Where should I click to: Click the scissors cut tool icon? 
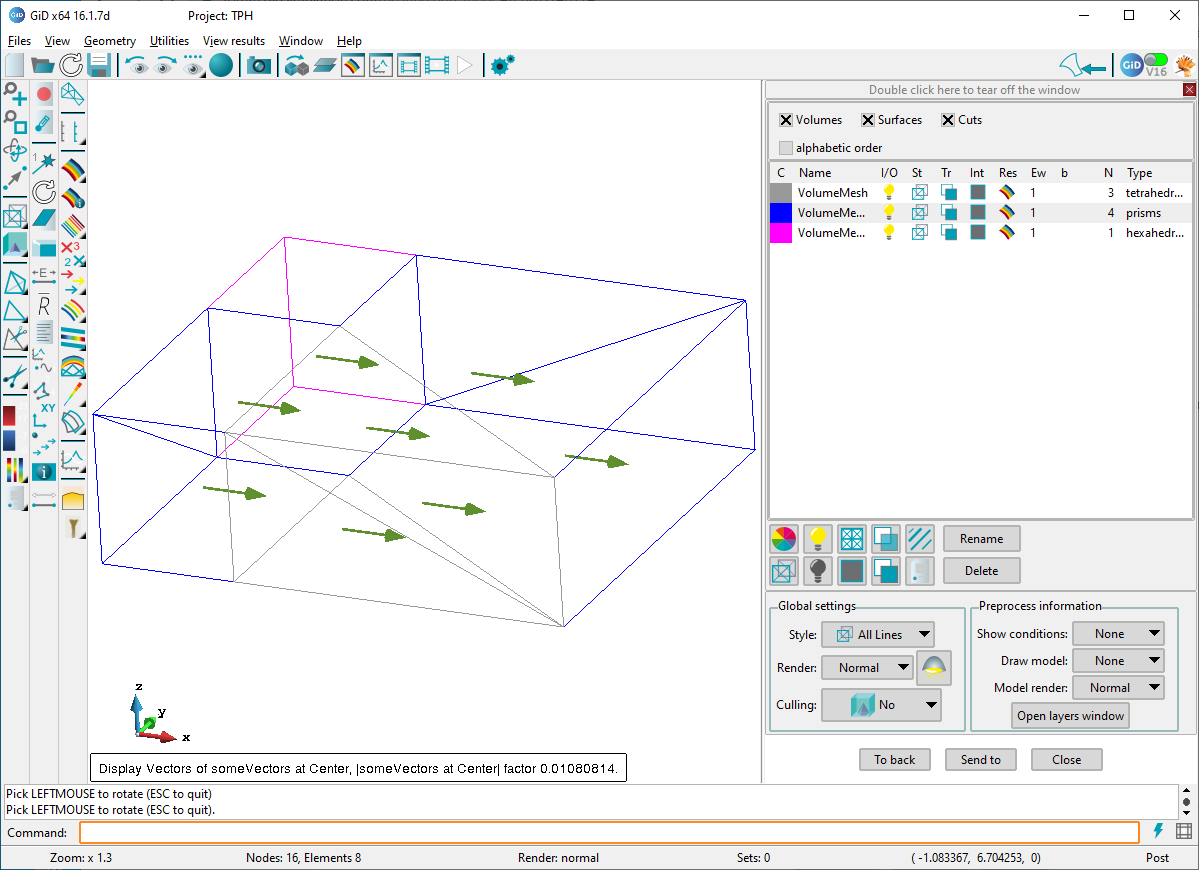pos(15,376)
